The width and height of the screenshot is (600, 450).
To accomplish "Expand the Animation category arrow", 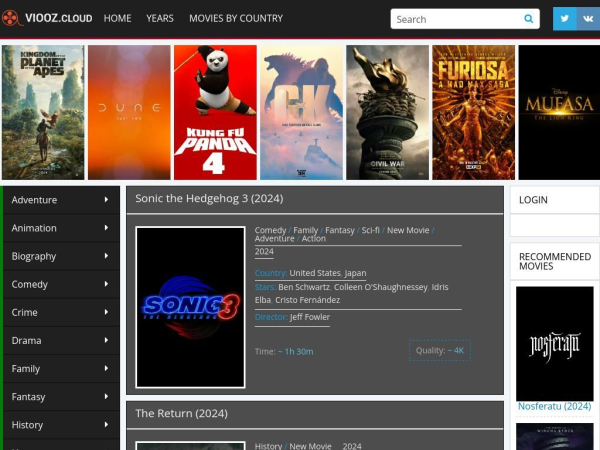I will click(x=106, y=228).
